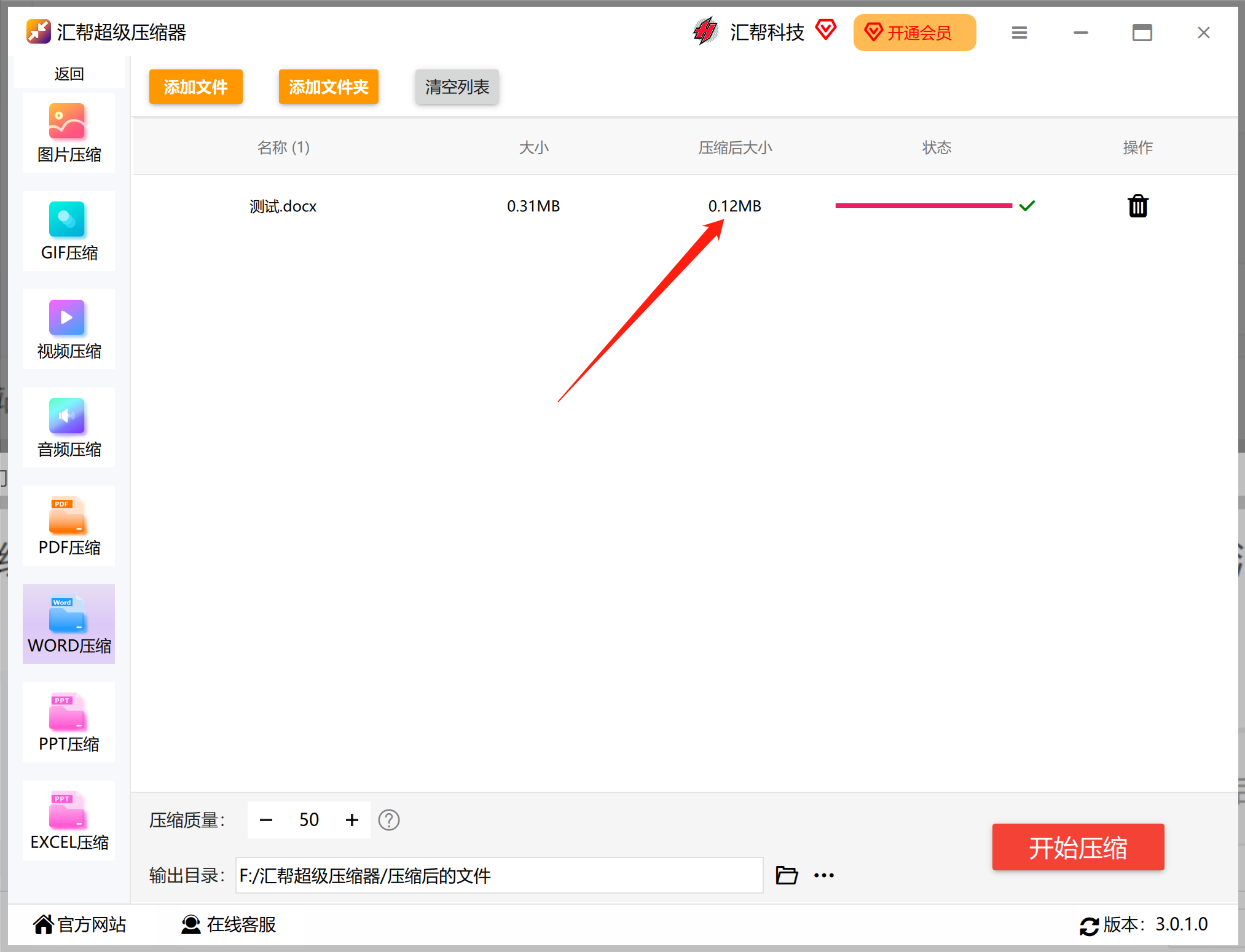Close the 汇帮超级压缩器 window
This screenshot has width=1245, height=952.
pos(1204,33)
